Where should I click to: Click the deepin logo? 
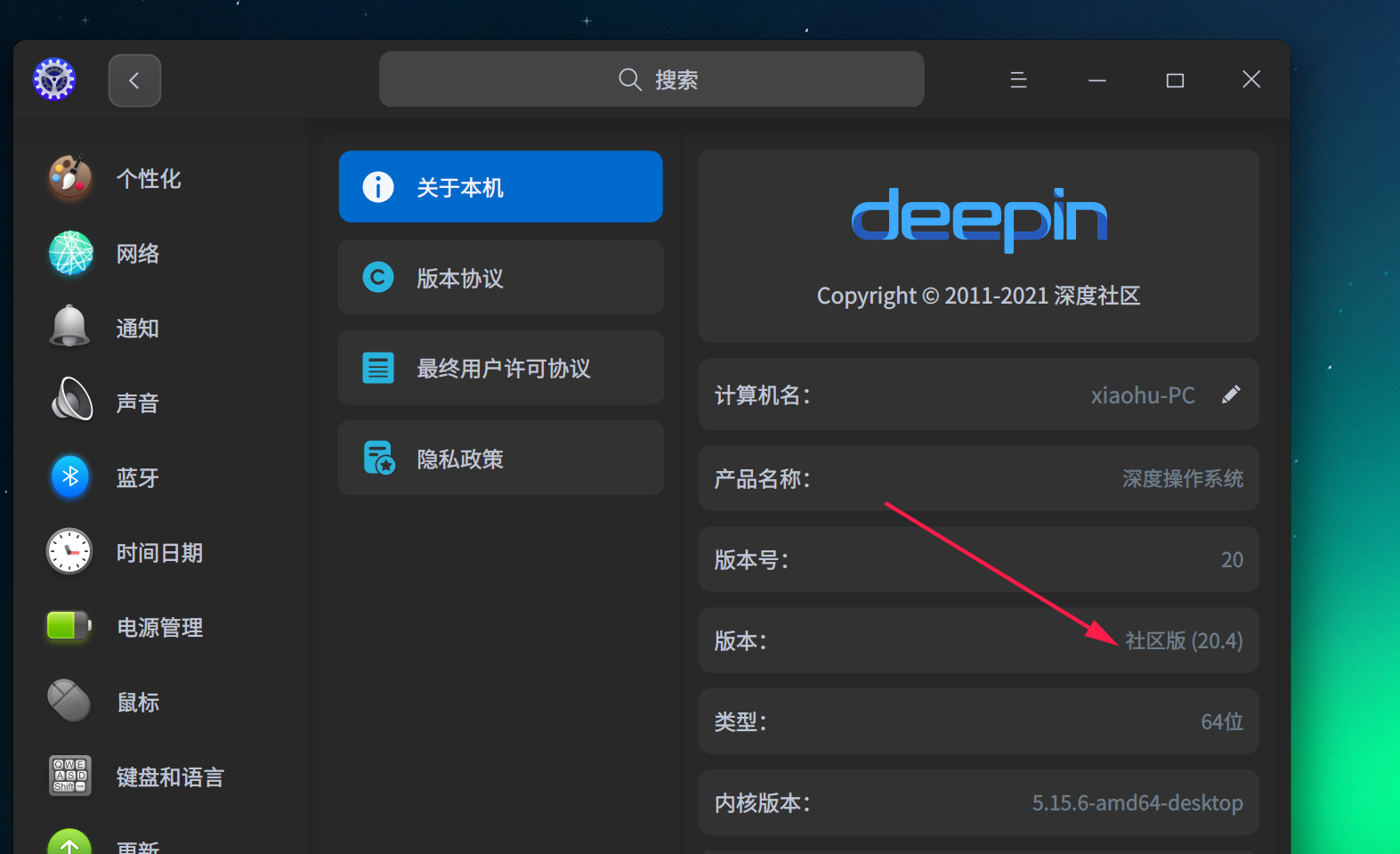point(979,219)
